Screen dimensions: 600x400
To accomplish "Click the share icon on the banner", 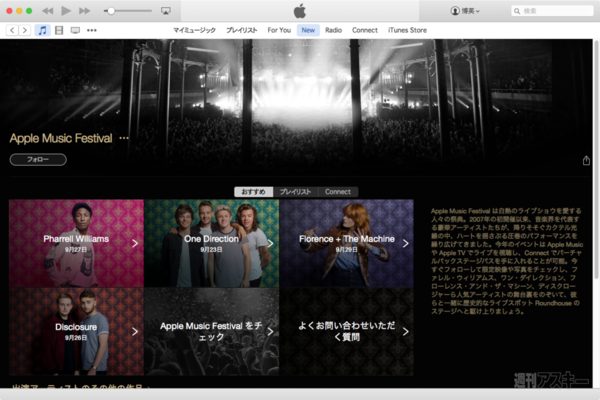I will pos(586,160).
